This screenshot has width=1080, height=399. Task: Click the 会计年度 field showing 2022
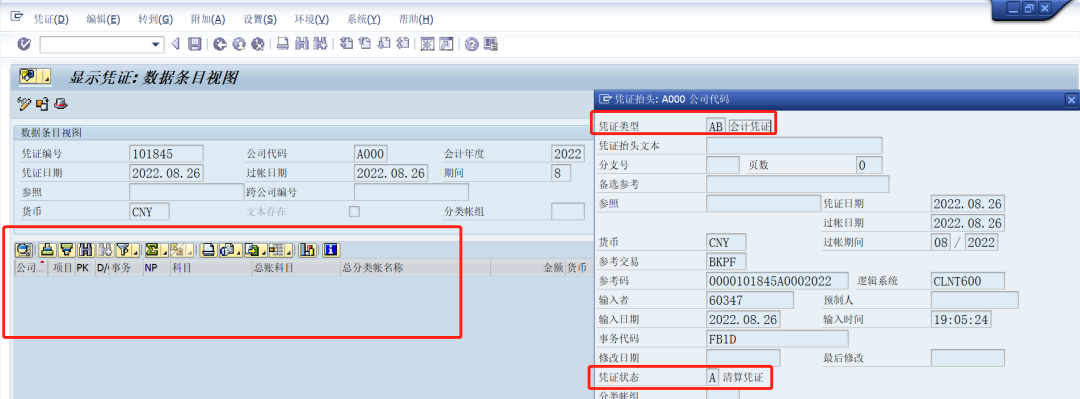tap(568, 153)
